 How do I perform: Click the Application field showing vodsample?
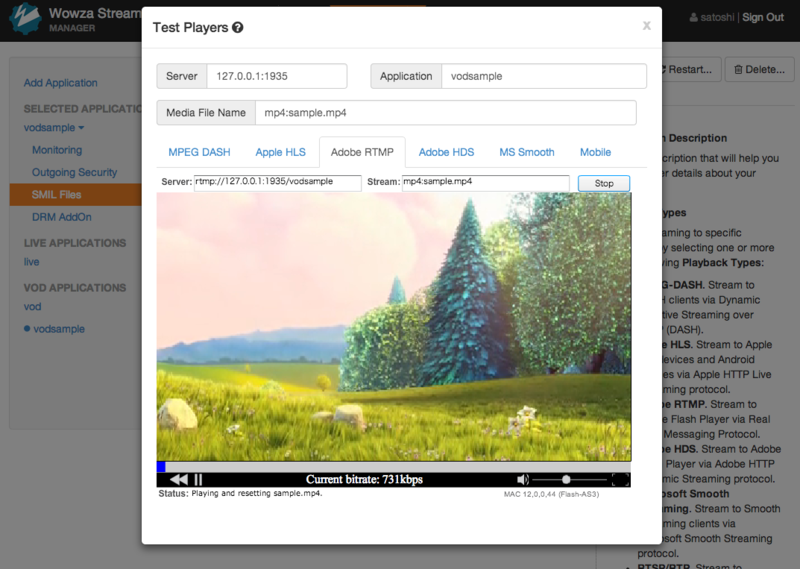544,76
